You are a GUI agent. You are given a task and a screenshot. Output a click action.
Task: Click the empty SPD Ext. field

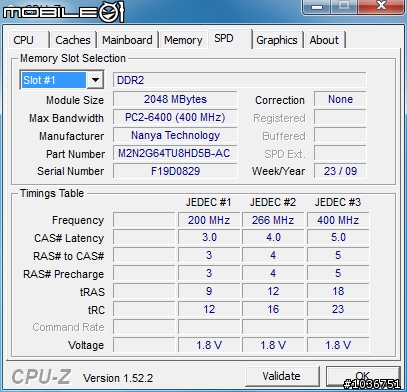(x=340, y=153)
